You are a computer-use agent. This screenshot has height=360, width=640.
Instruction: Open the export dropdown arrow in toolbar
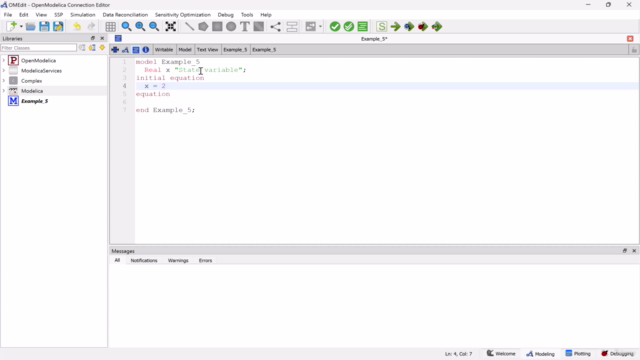[320, 27]
